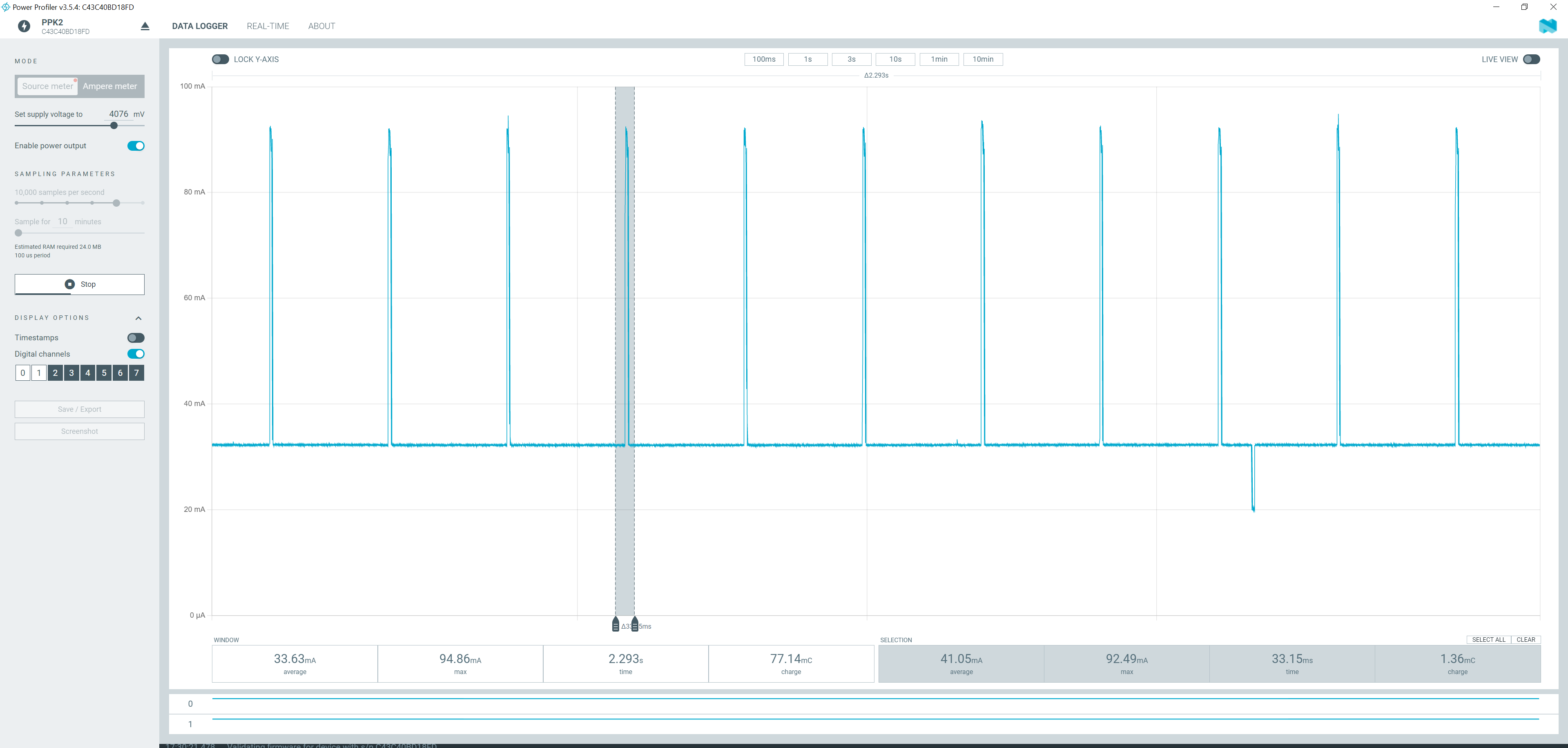Toggle digital channel 5

104,373
